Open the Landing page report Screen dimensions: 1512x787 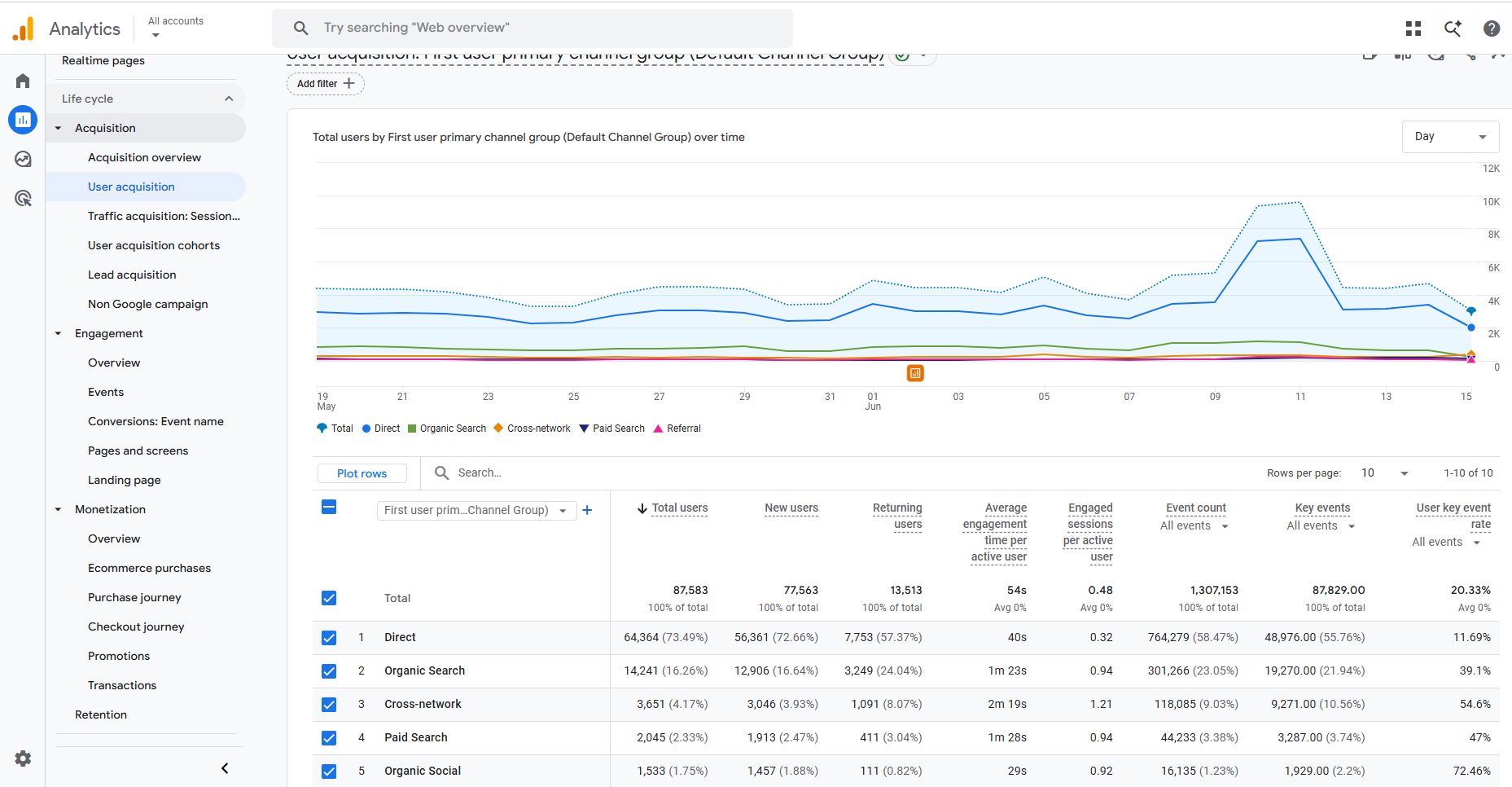124,480
